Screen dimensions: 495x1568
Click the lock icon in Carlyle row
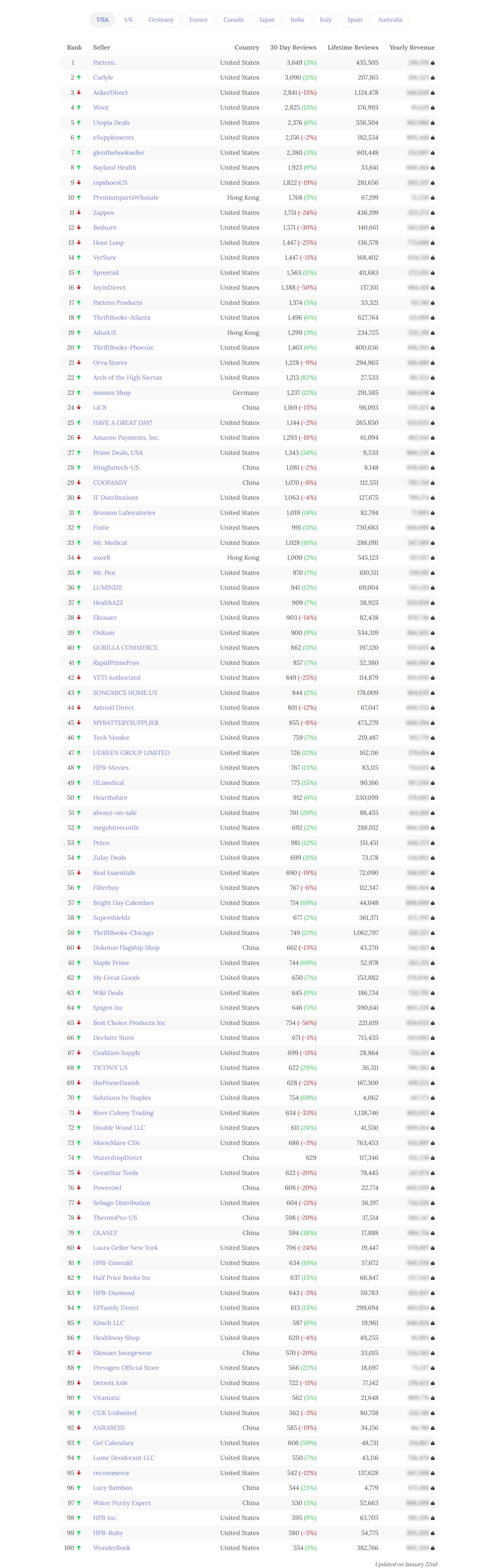[433, 78]
